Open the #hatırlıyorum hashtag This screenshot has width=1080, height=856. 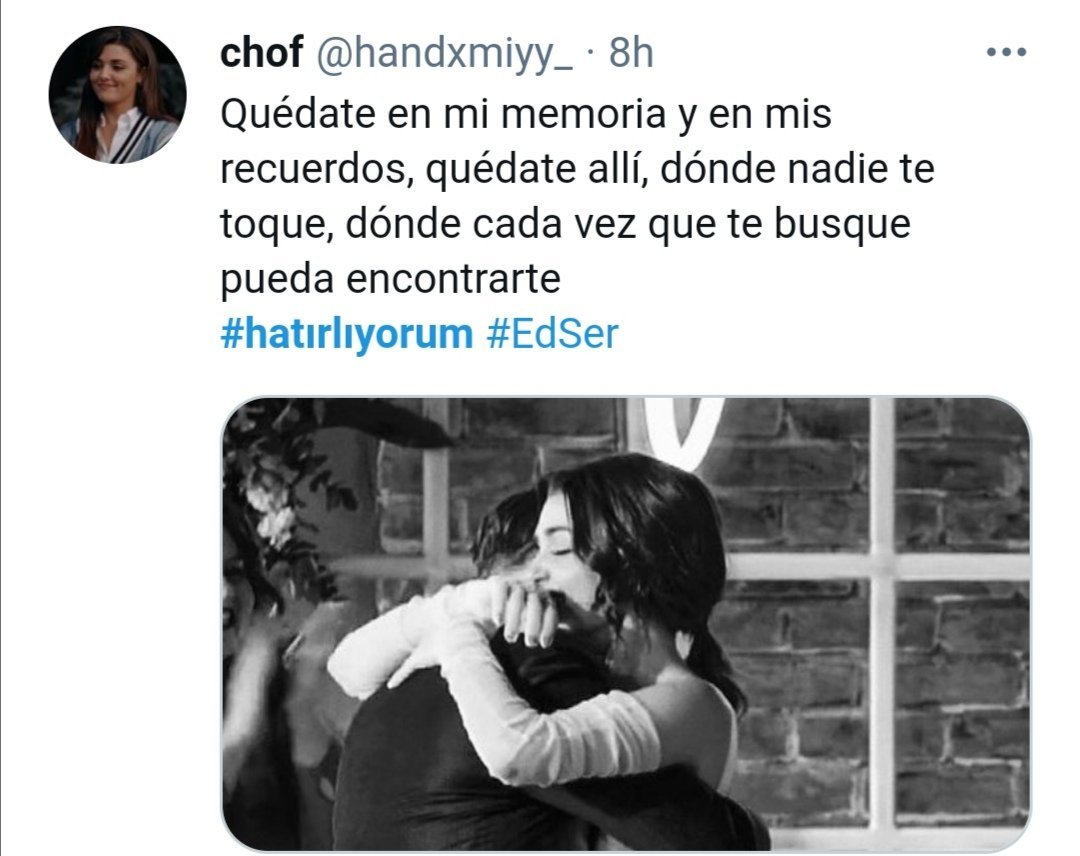point(346,334)
